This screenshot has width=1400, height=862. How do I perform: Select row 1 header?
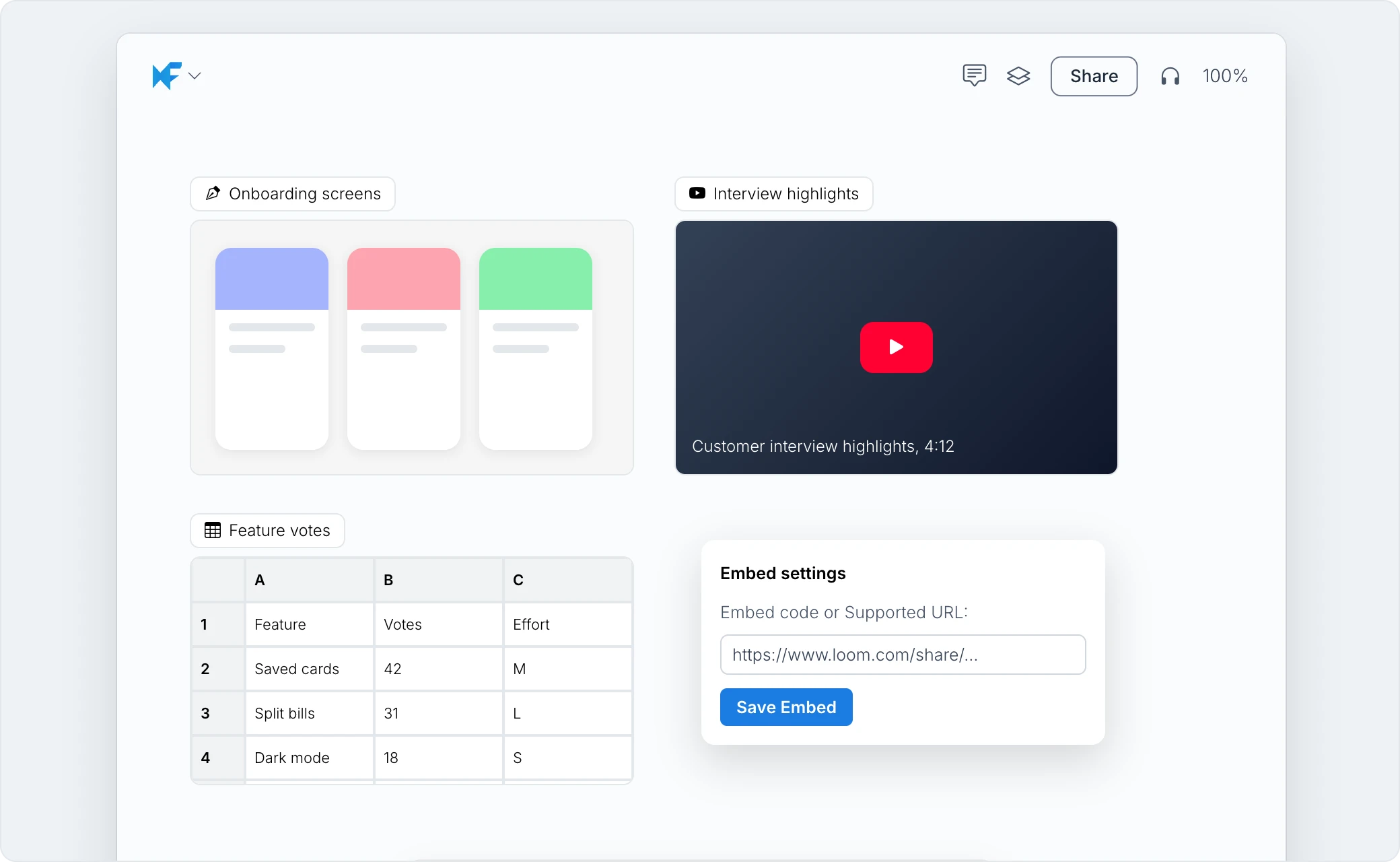(x=218, y=624)
